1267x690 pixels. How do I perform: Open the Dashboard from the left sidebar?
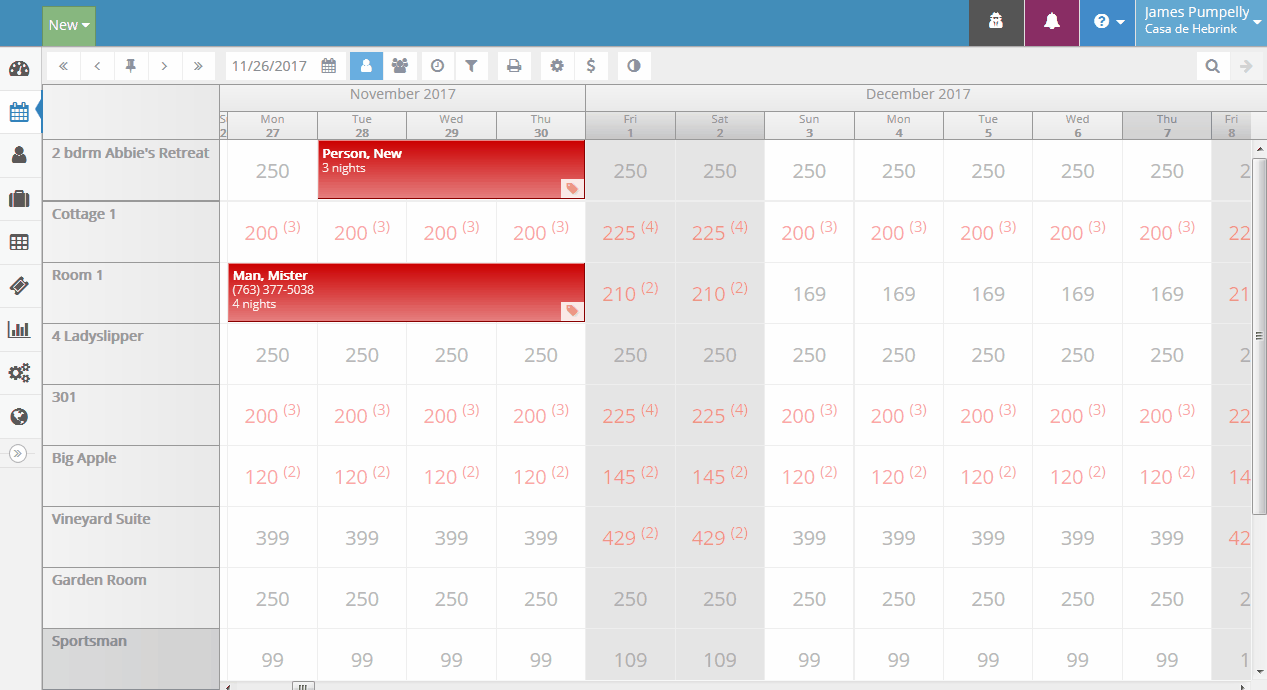[19, 69]
